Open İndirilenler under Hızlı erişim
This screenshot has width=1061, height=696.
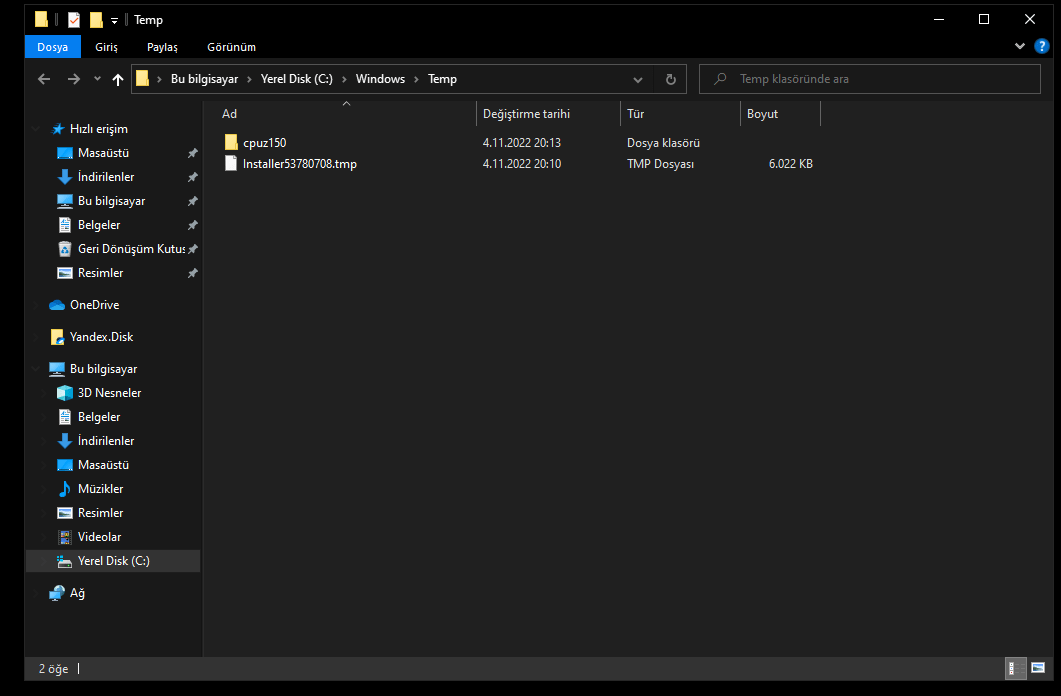coord(106,177)
